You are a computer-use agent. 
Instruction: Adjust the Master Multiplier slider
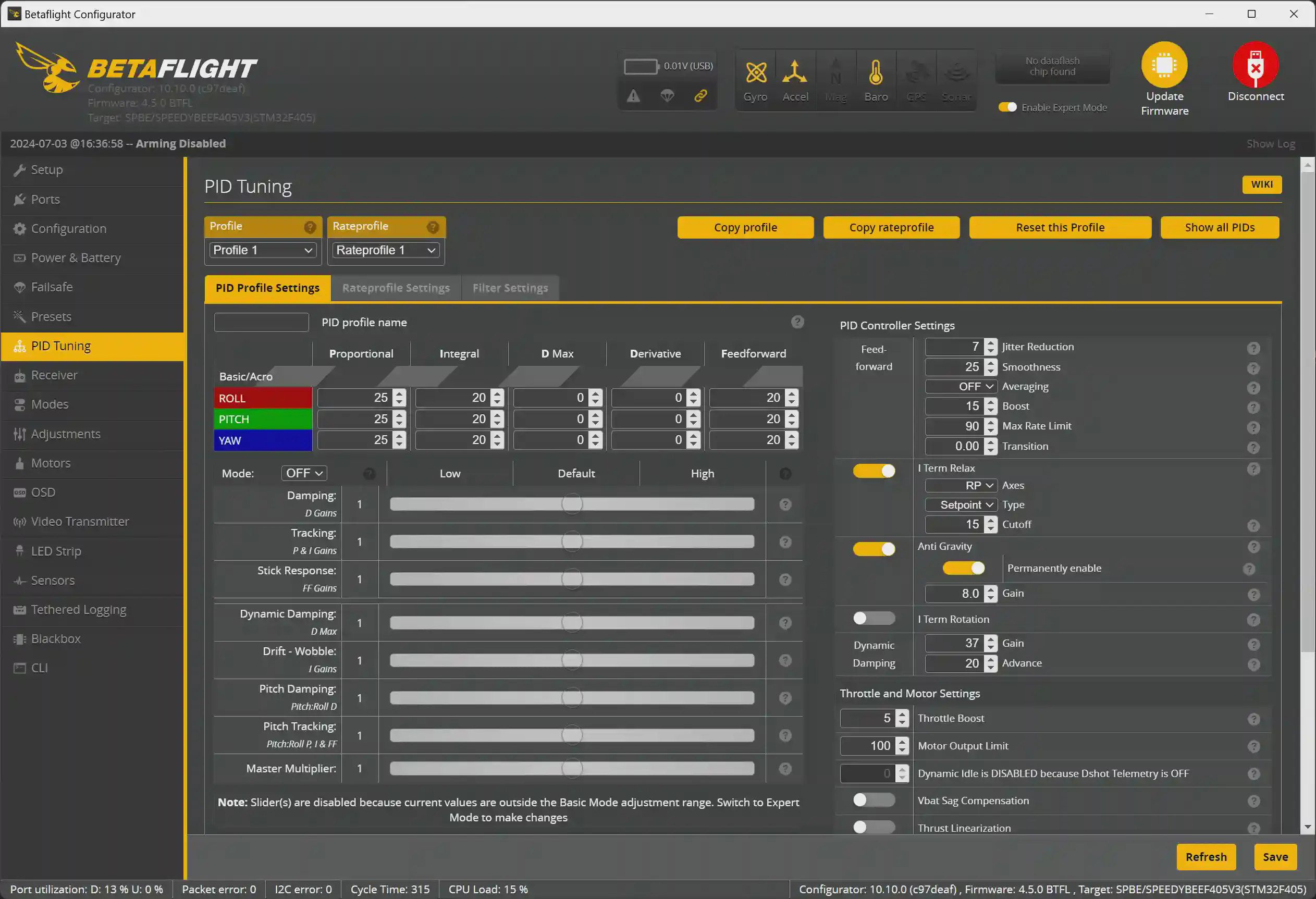coord(572,769)
